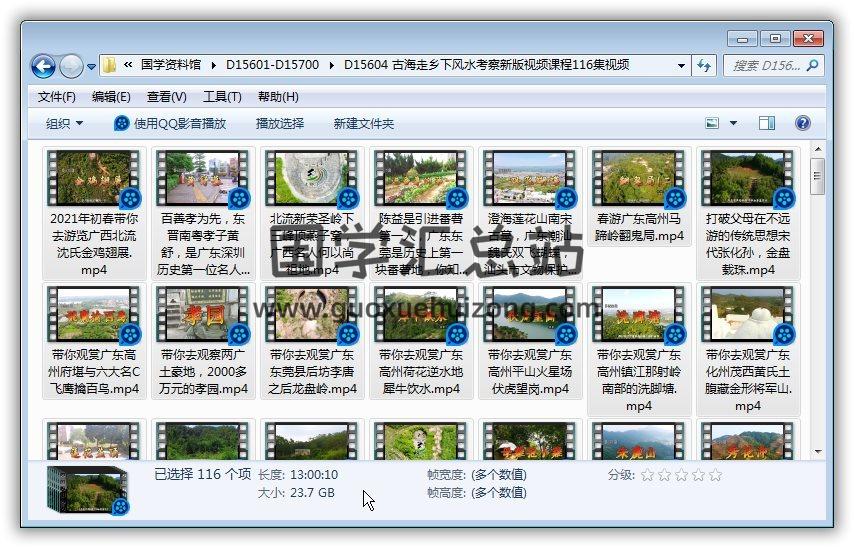The width and height of the screenshot is (854, 548).
Task: Click 新建文件夹 button
Action: click(364, 123)
